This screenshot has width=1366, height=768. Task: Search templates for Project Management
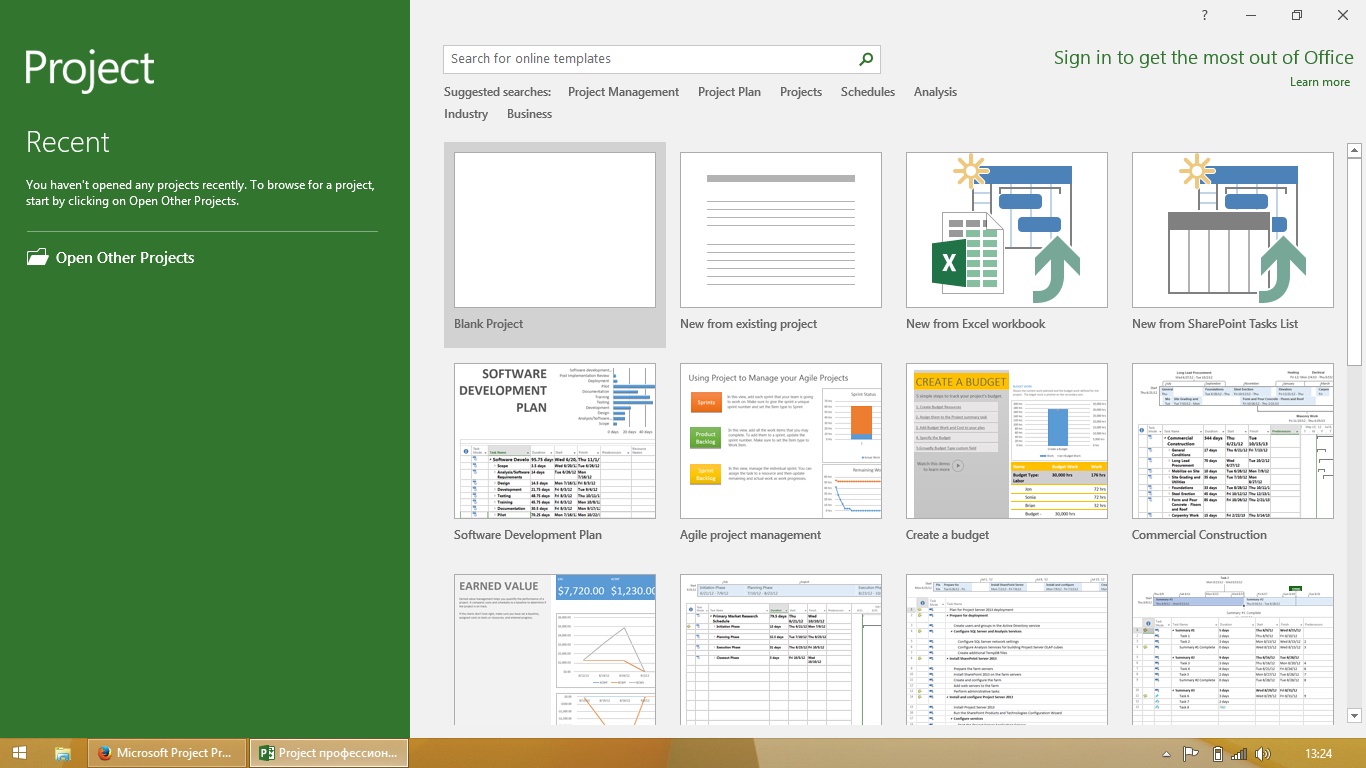coord(623,91)
